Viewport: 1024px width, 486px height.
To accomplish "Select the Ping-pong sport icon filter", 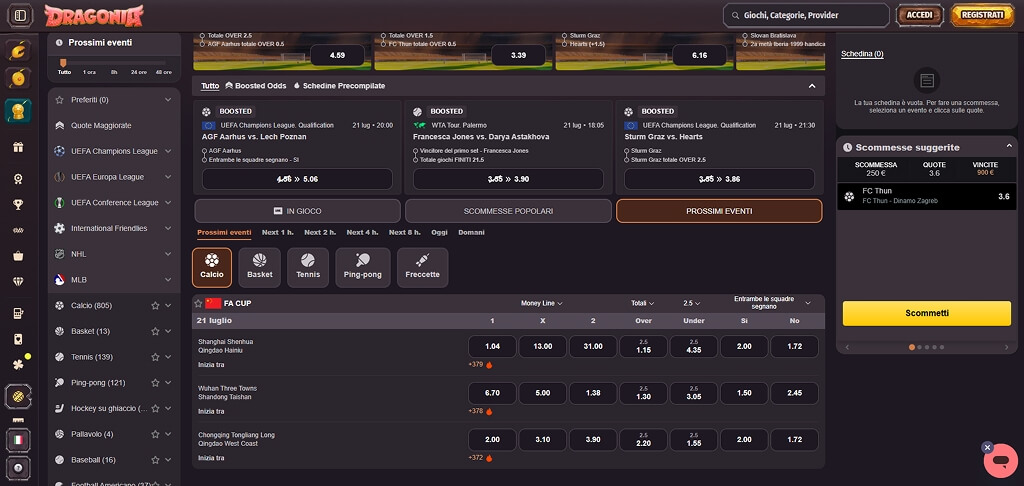I will pyautogui.click(x=362, y=267).
